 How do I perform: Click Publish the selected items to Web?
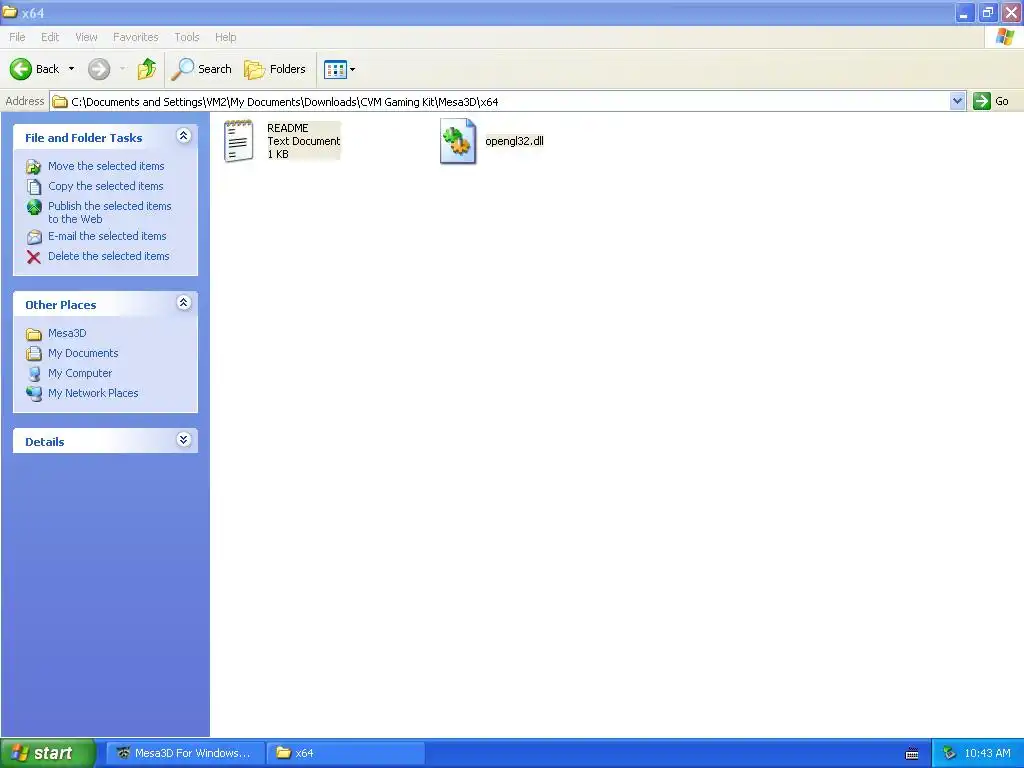pos(109,212)
